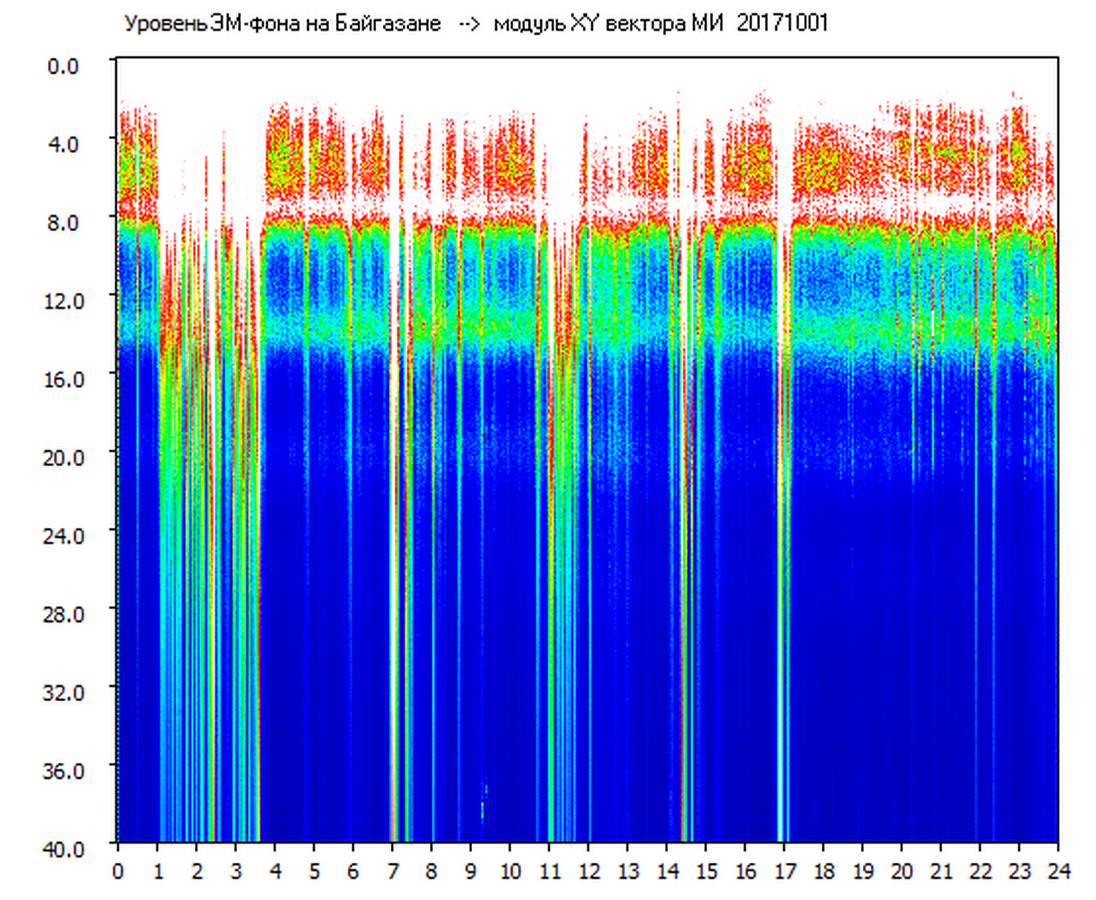The width and height of the screenshot is (1096, 900).
Task: Select hour 4 on the time axis
Action: pos(275,870)
